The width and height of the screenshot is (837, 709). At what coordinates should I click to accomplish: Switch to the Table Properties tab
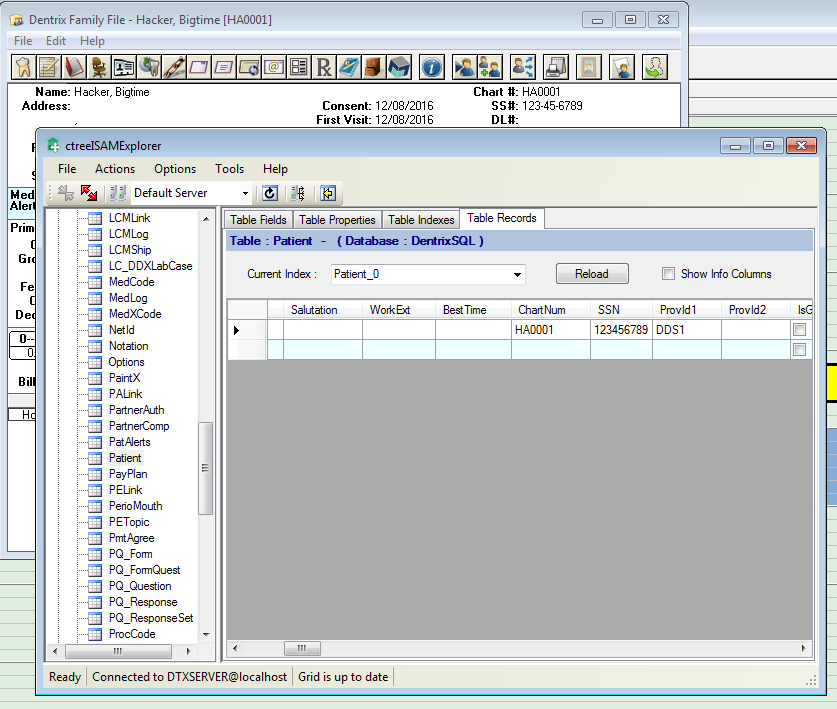[337, 220]
